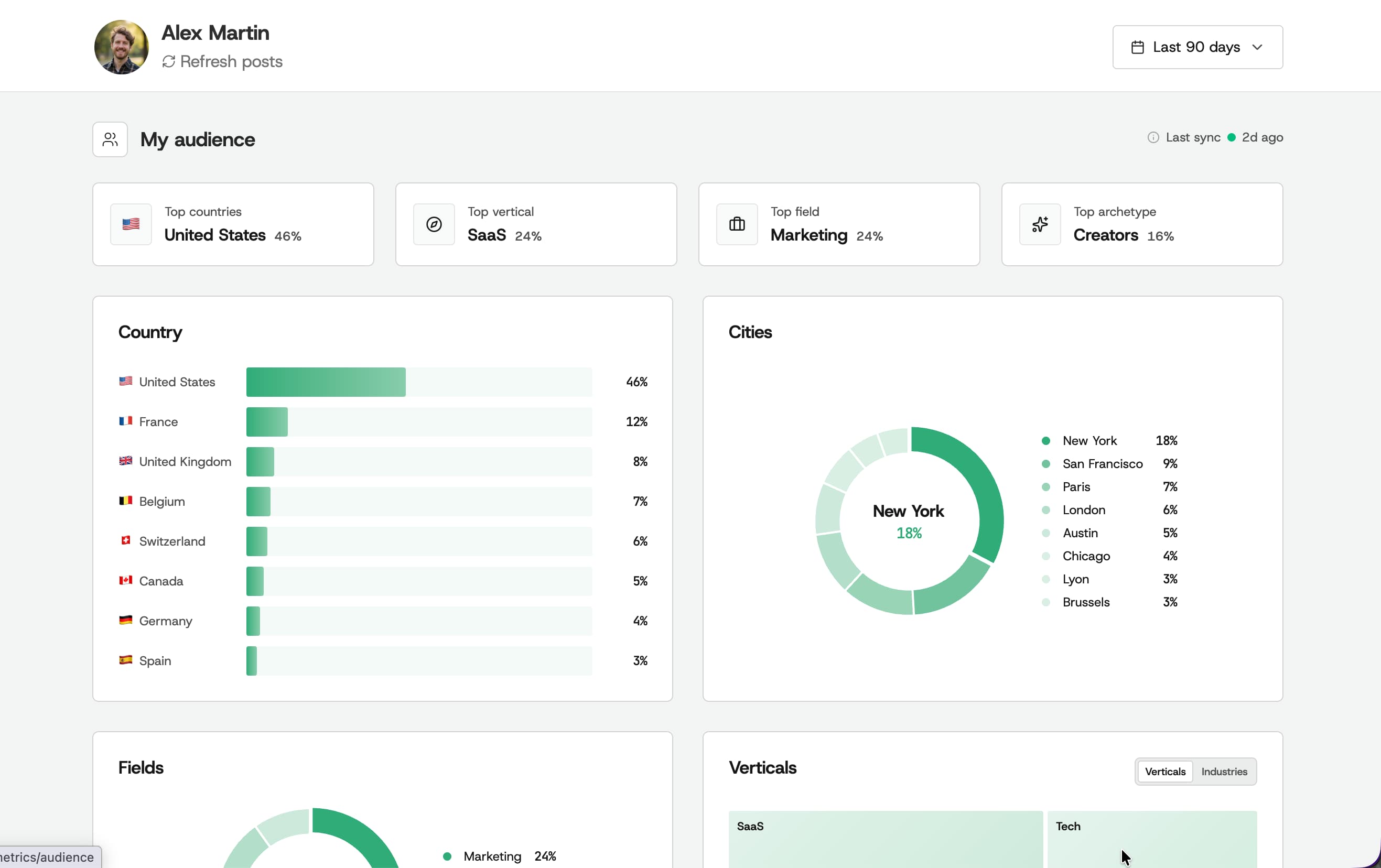Click the US flag in Top countries card
This screenshot has width=1381, height=868.
coord(131,224)
